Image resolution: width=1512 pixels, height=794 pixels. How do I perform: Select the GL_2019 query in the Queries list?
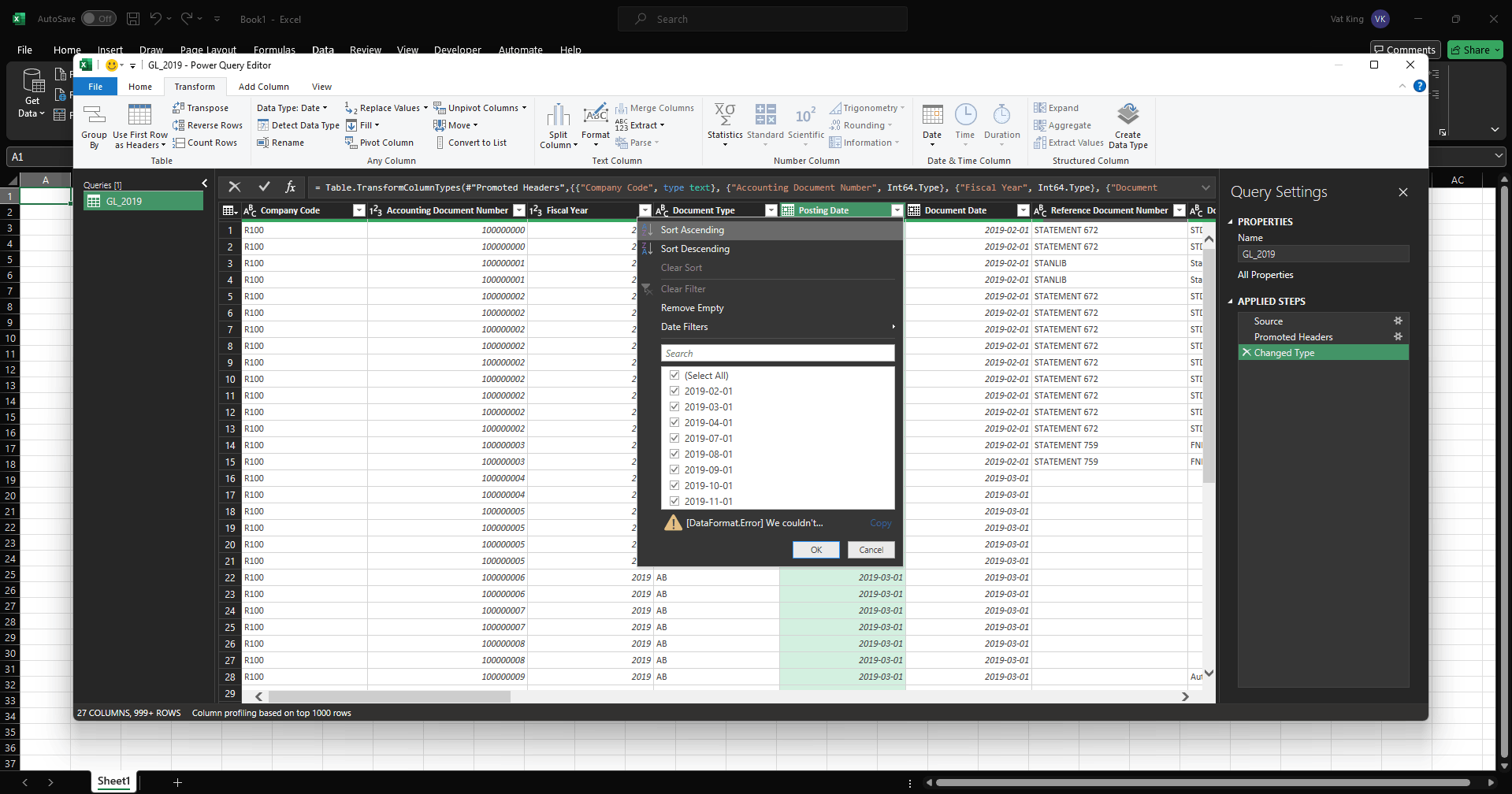pos(143,201)
